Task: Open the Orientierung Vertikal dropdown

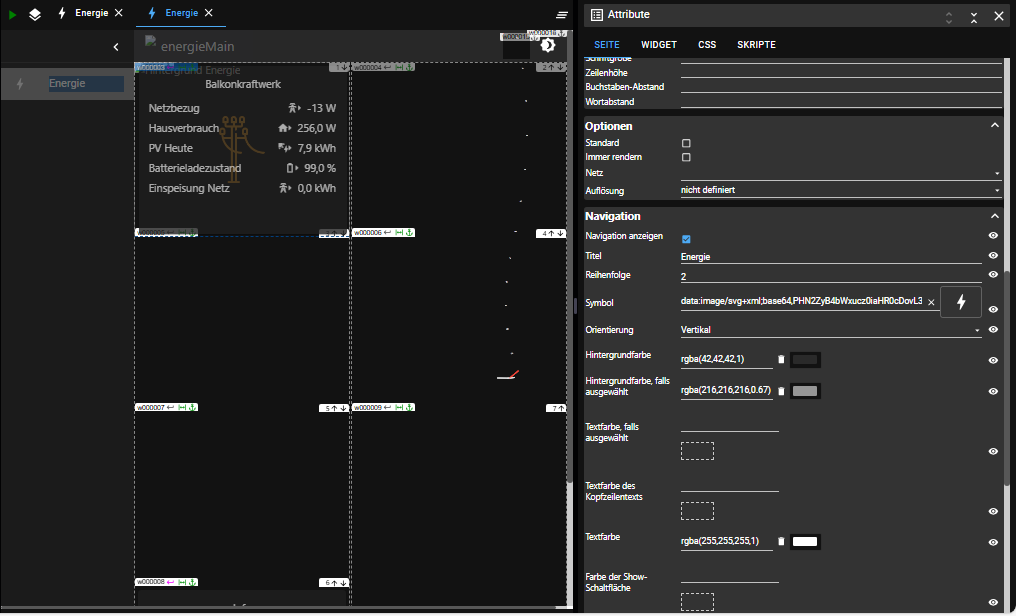Action: (830, 329)
